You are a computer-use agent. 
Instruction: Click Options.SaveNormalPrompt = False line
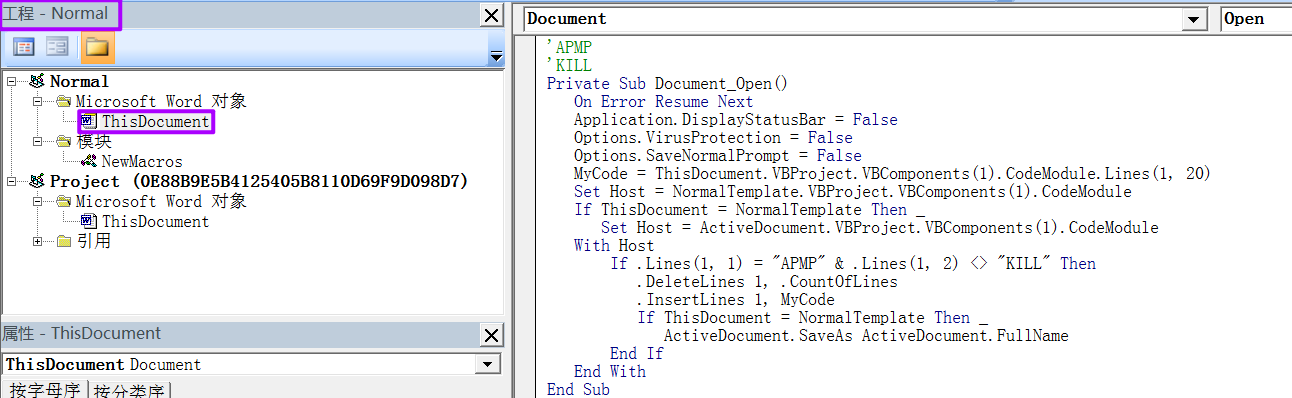[717, 156]
